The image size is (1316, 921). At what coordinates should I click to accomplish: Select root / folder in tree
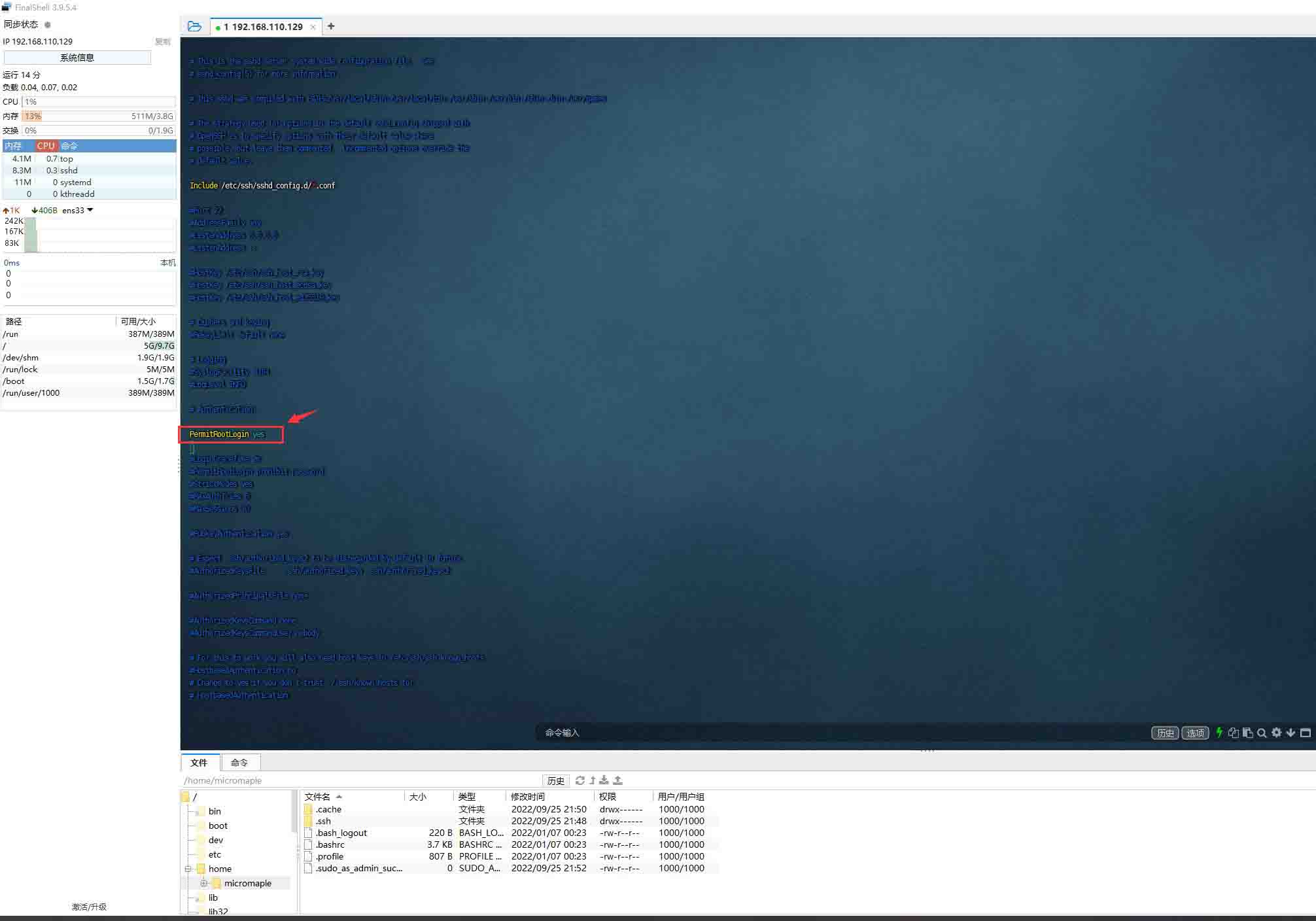tap(189, 797)
